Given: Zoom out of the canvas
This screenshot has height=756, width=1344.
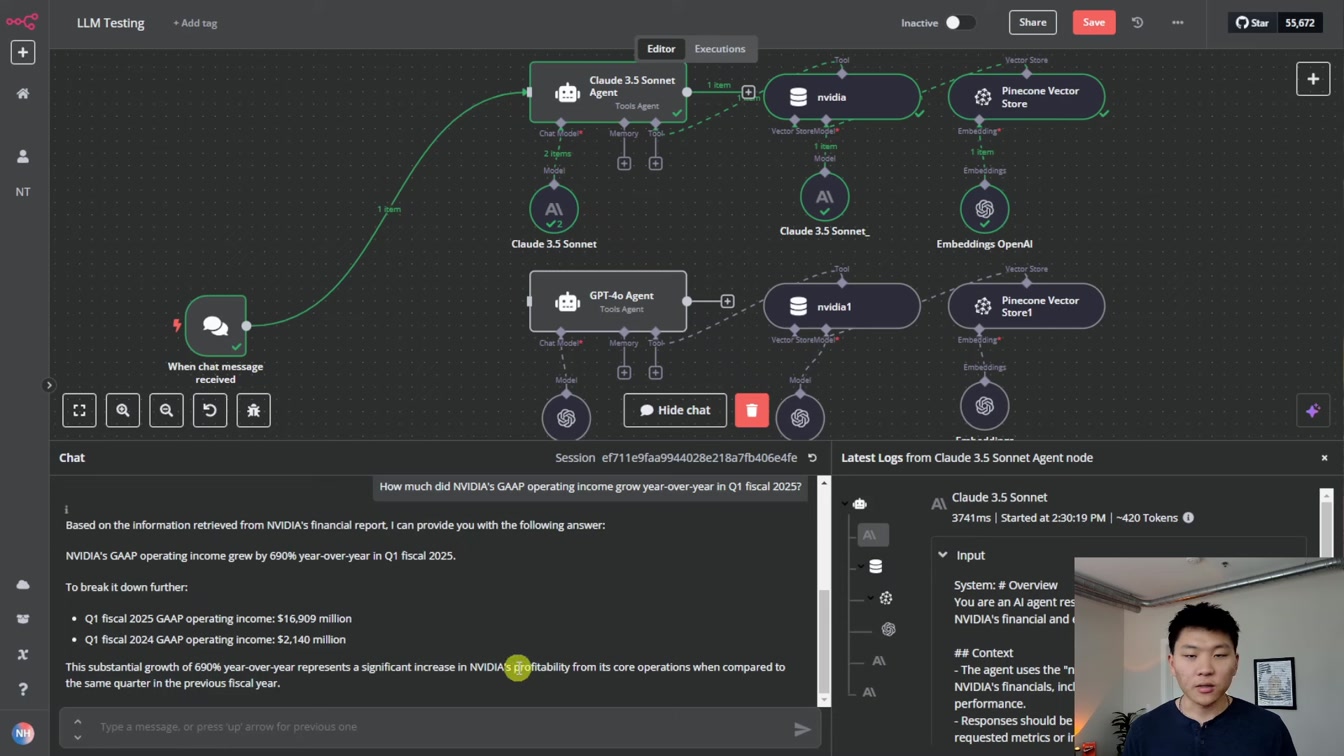Looking at the screenshot, I should (x=166, y=410).
